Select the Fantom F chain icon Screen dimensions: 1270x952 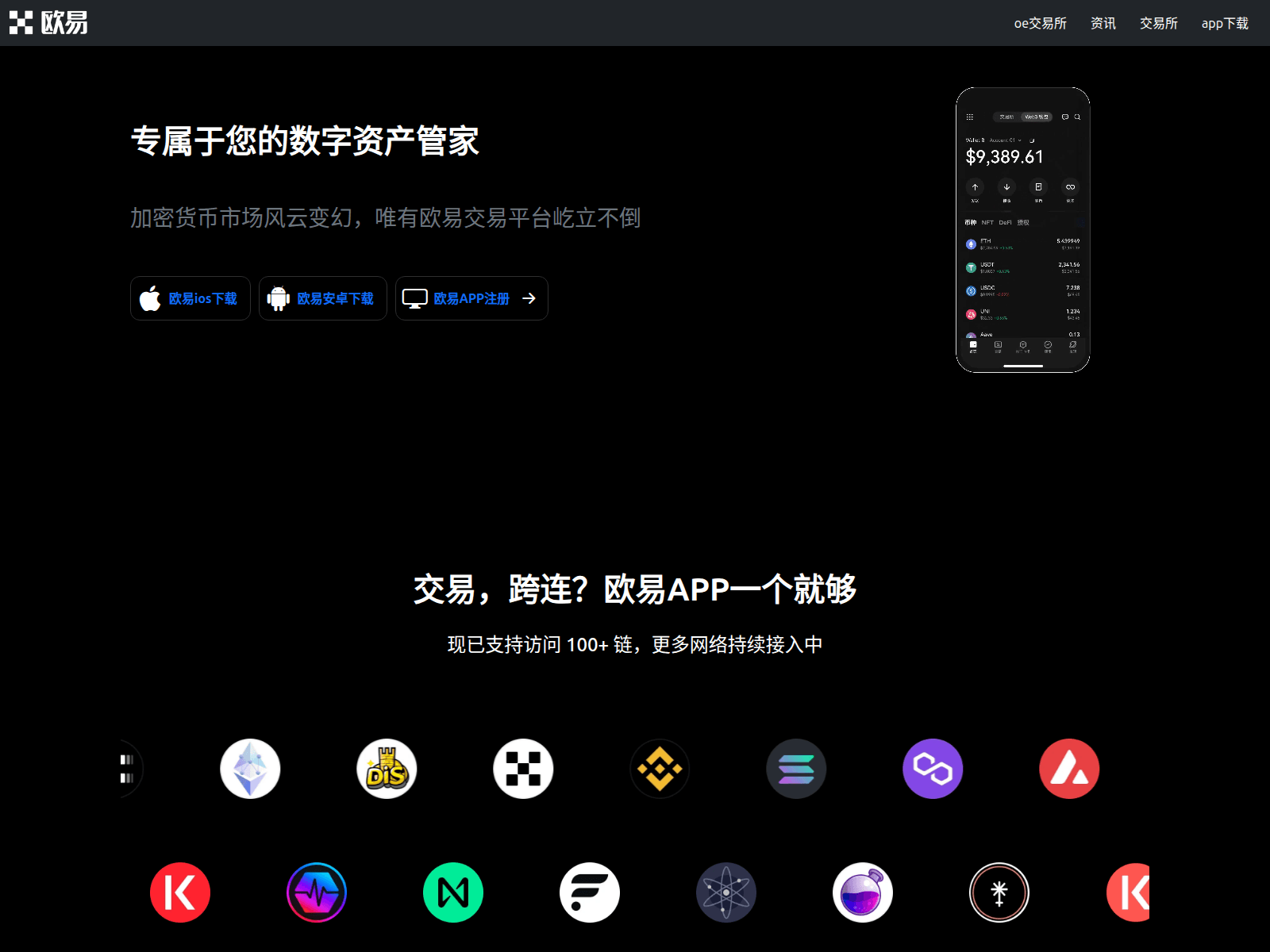click(590, 892)
